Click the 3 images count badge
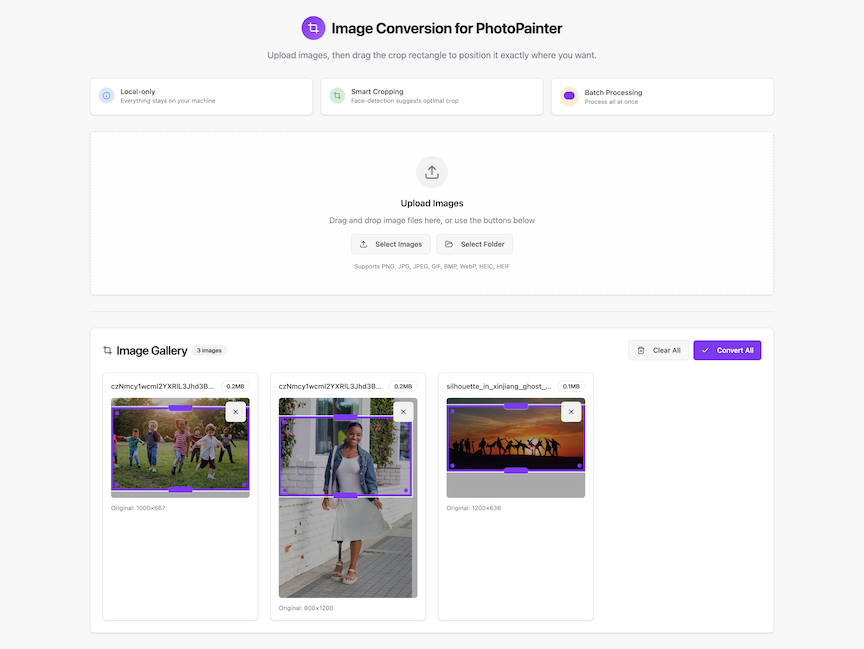The width and height of the screenshot is (864, 649). pyautogui.click(x=210, y=350)
